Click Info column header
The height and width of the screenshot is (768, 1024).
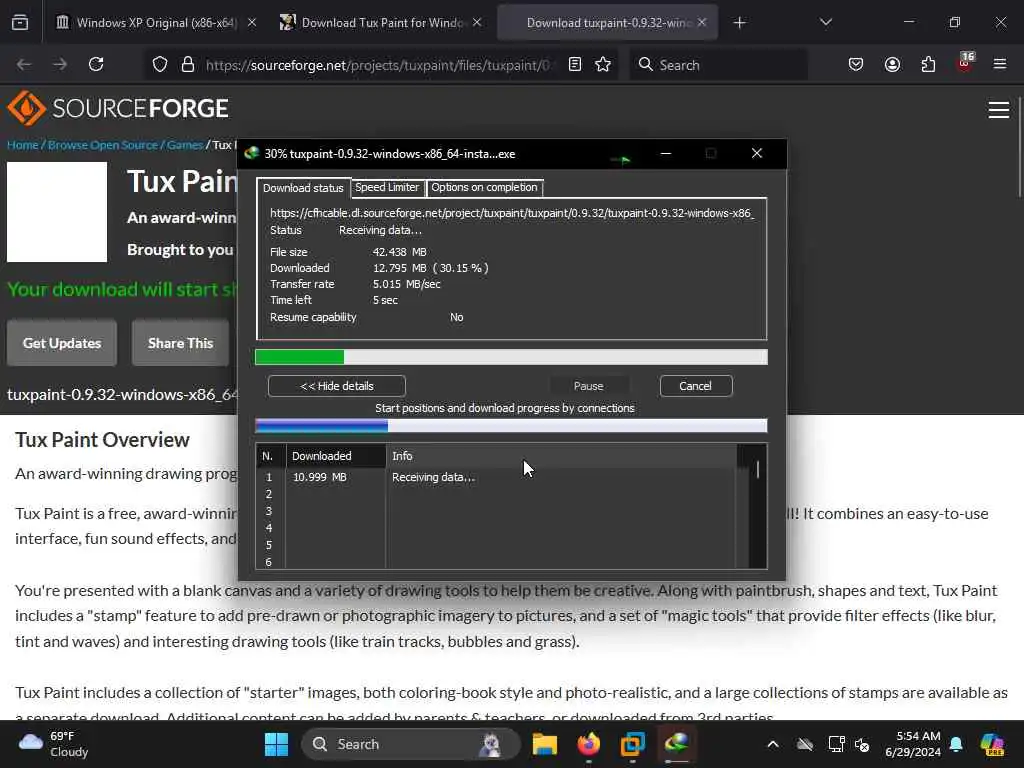click(560, 456)
